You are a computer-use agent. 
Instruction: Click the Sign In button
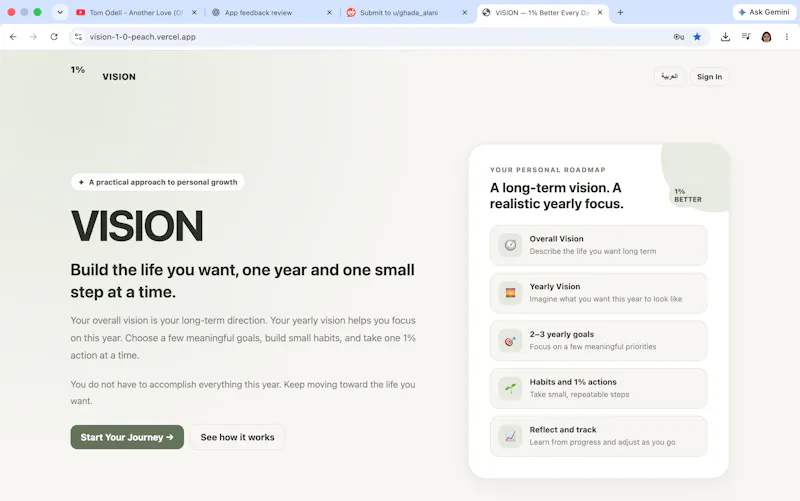coord(709,77)
